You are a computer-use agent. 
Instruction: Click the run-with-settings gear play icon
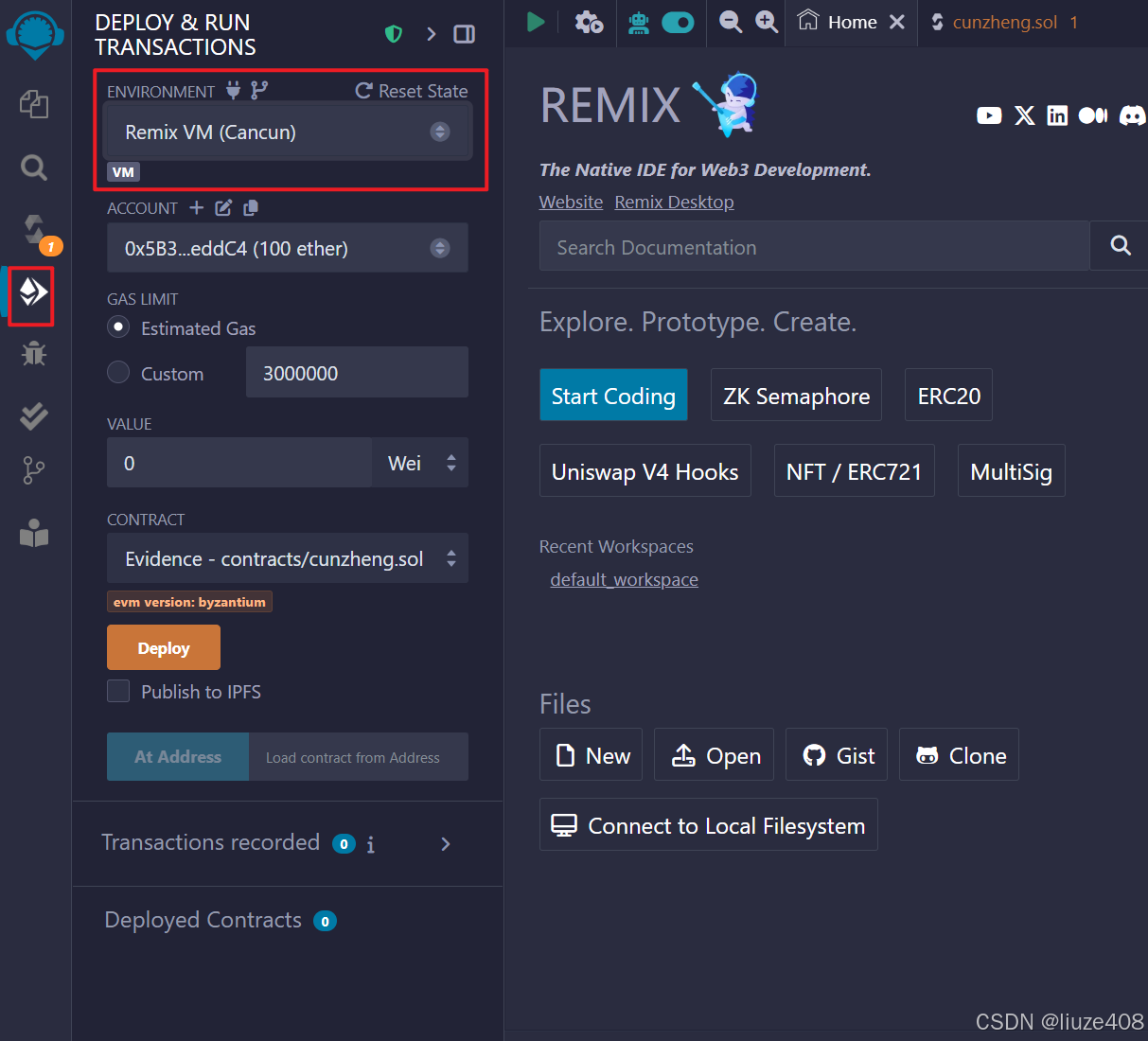coord(590,22)
